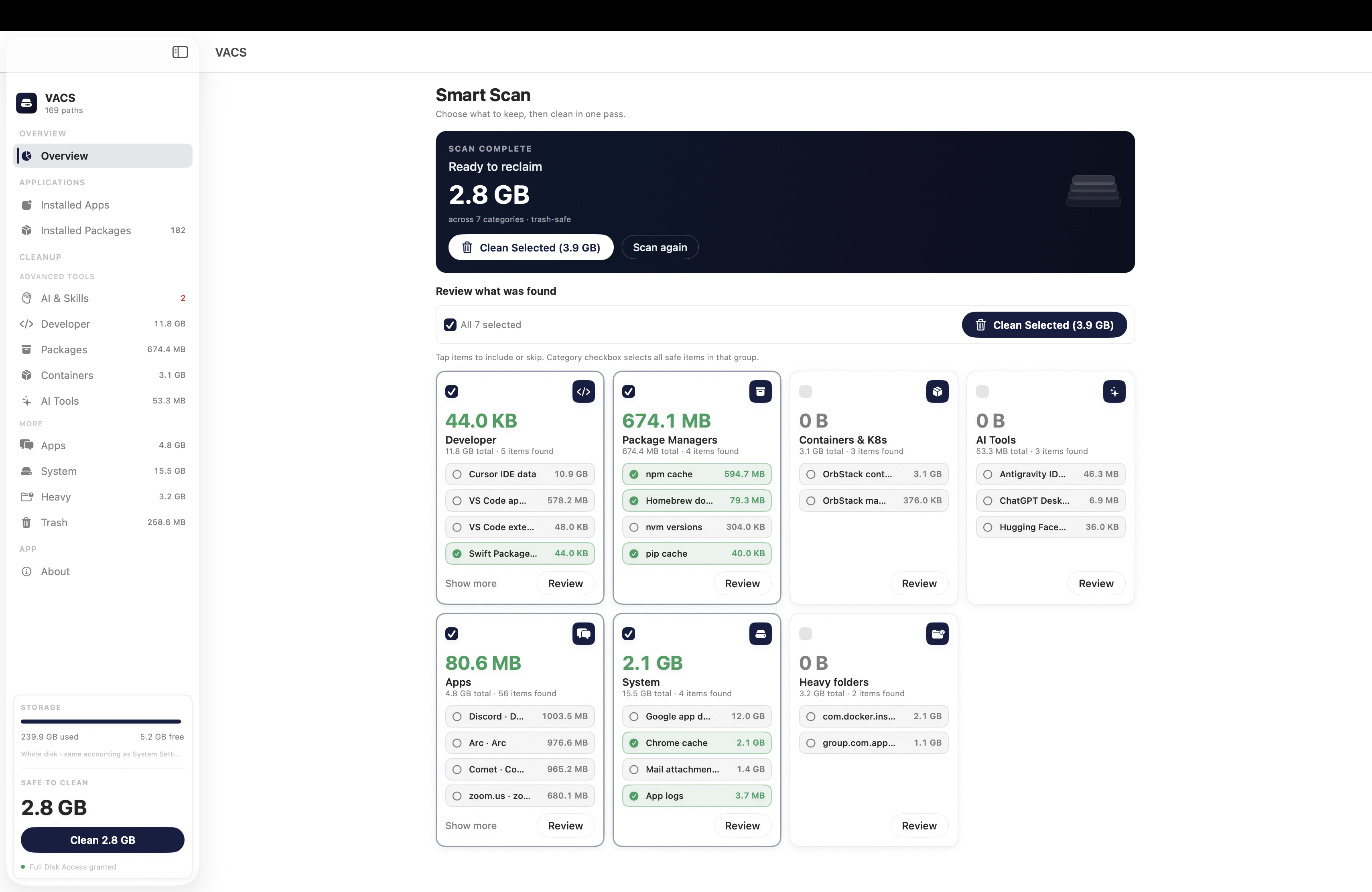
Task: Click Clean Selected beside All 7 selected
Action: tap(1045, 325)
